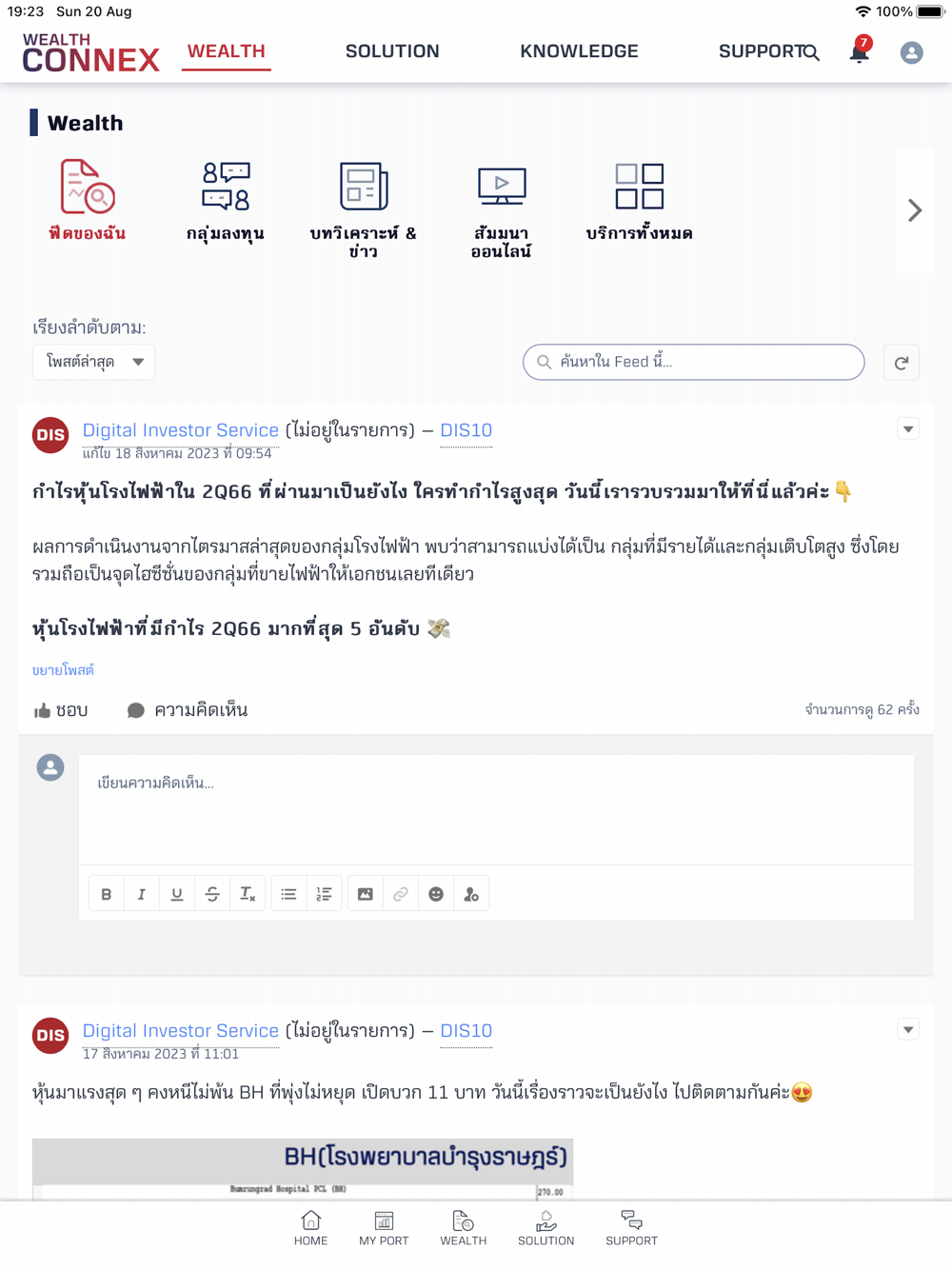
Task: Toggle underline formatting in the comment editor
Action: (x=177, y=894)
